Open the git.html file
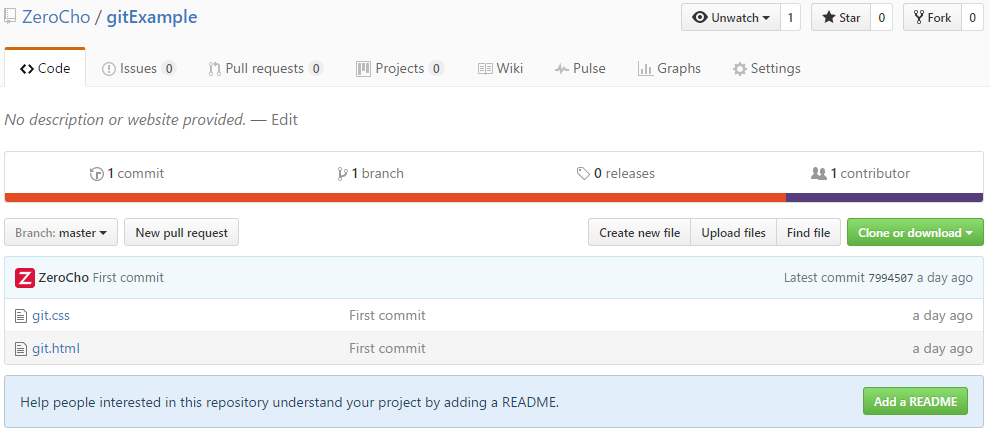The width and height of the screenshot is (990, 432). click(56, 348)
